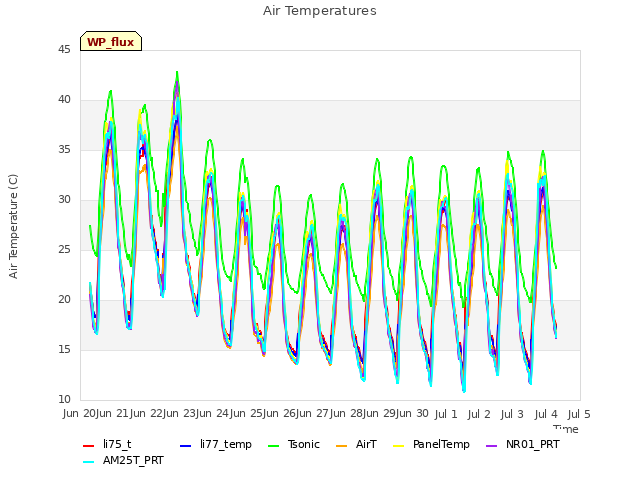Click the 40 y-axis tick label
Viewport: 640px width, 480px height.
tap(64, 100)
